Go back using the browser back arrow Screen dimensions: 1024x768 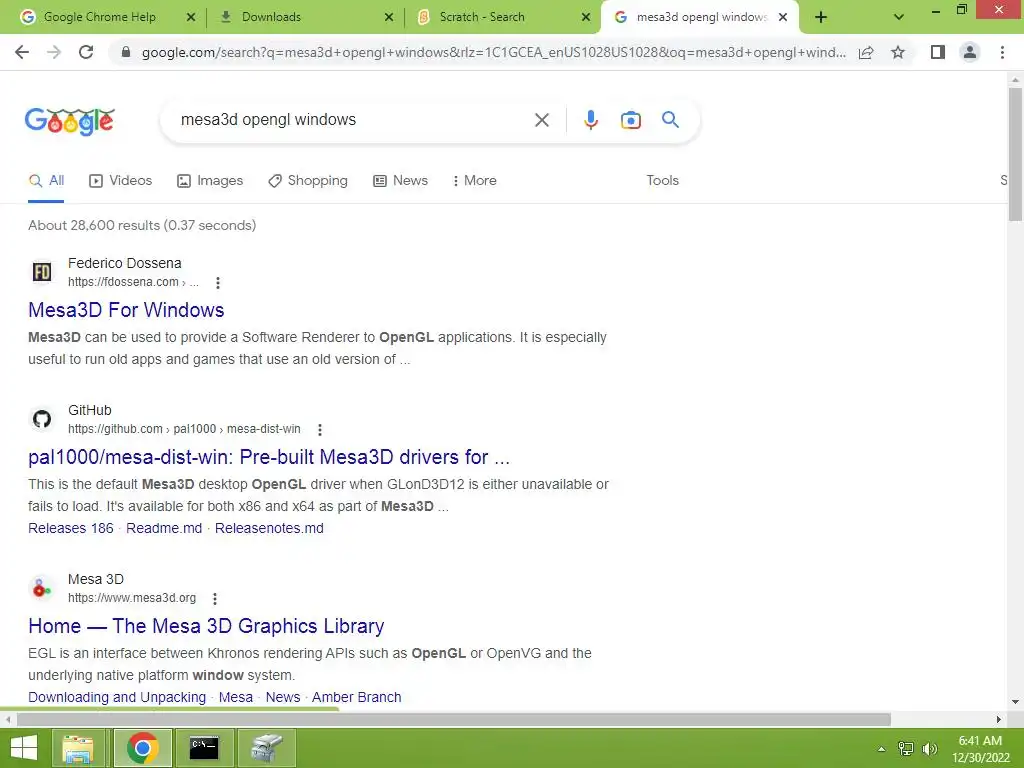(22, 52)
